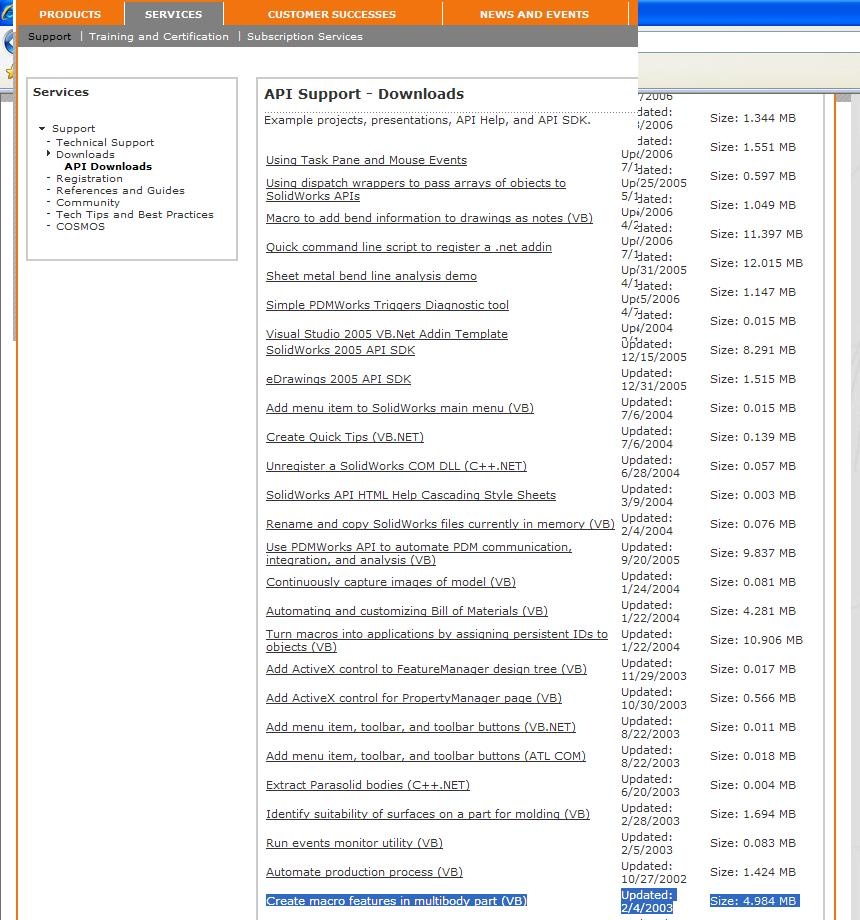Open Extract Parasolid bodies (C++.NET)
This screenshot has width=860, height=920.
pyautogui.click(x=368, y=785)
